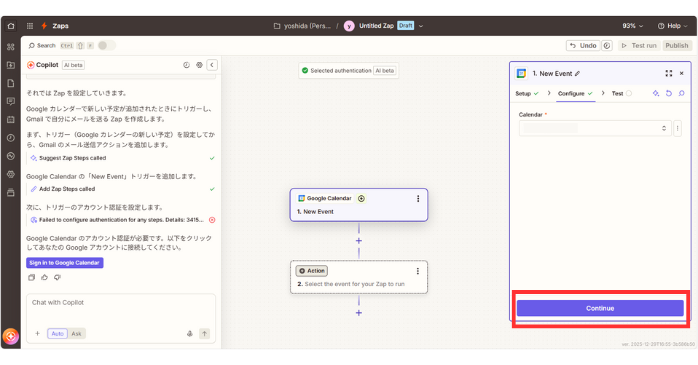Expand the dropdown arrow beside Draft badge

421,26
